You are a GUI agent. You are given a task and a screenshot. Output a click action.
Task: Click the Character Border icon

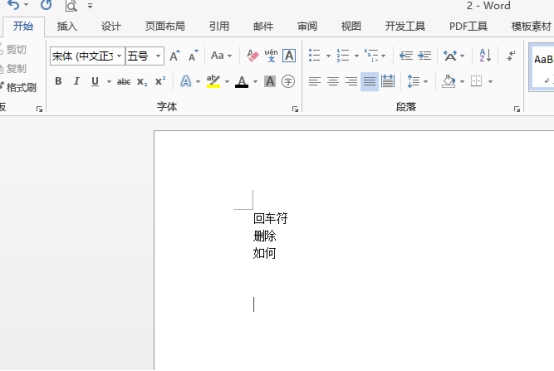[x=289, y=56]
